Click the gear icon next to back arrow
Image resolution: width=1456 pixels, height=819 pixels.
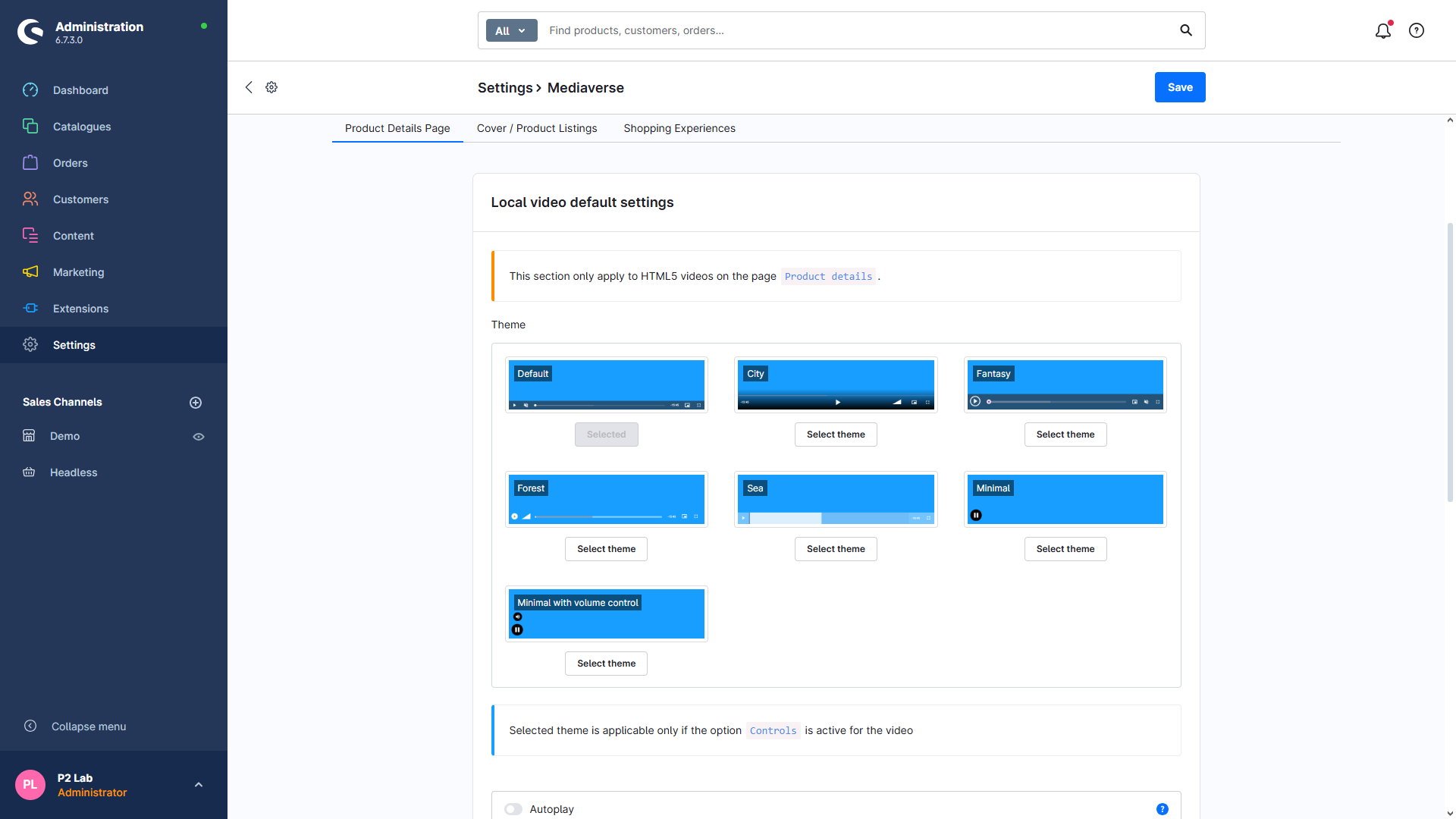[271, 87]
